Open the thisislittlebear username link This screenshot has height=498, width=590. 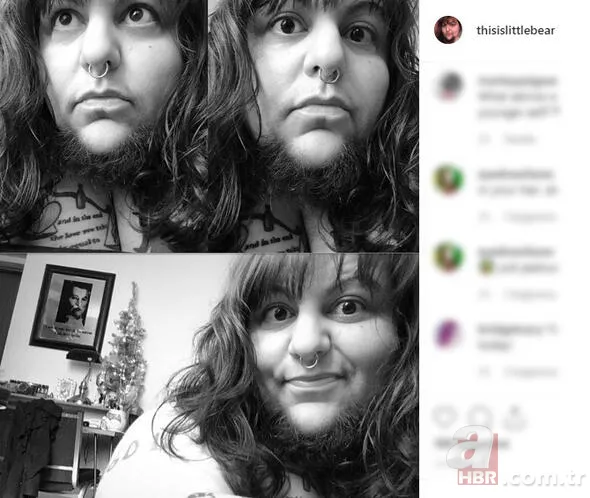tap(515, 30)
